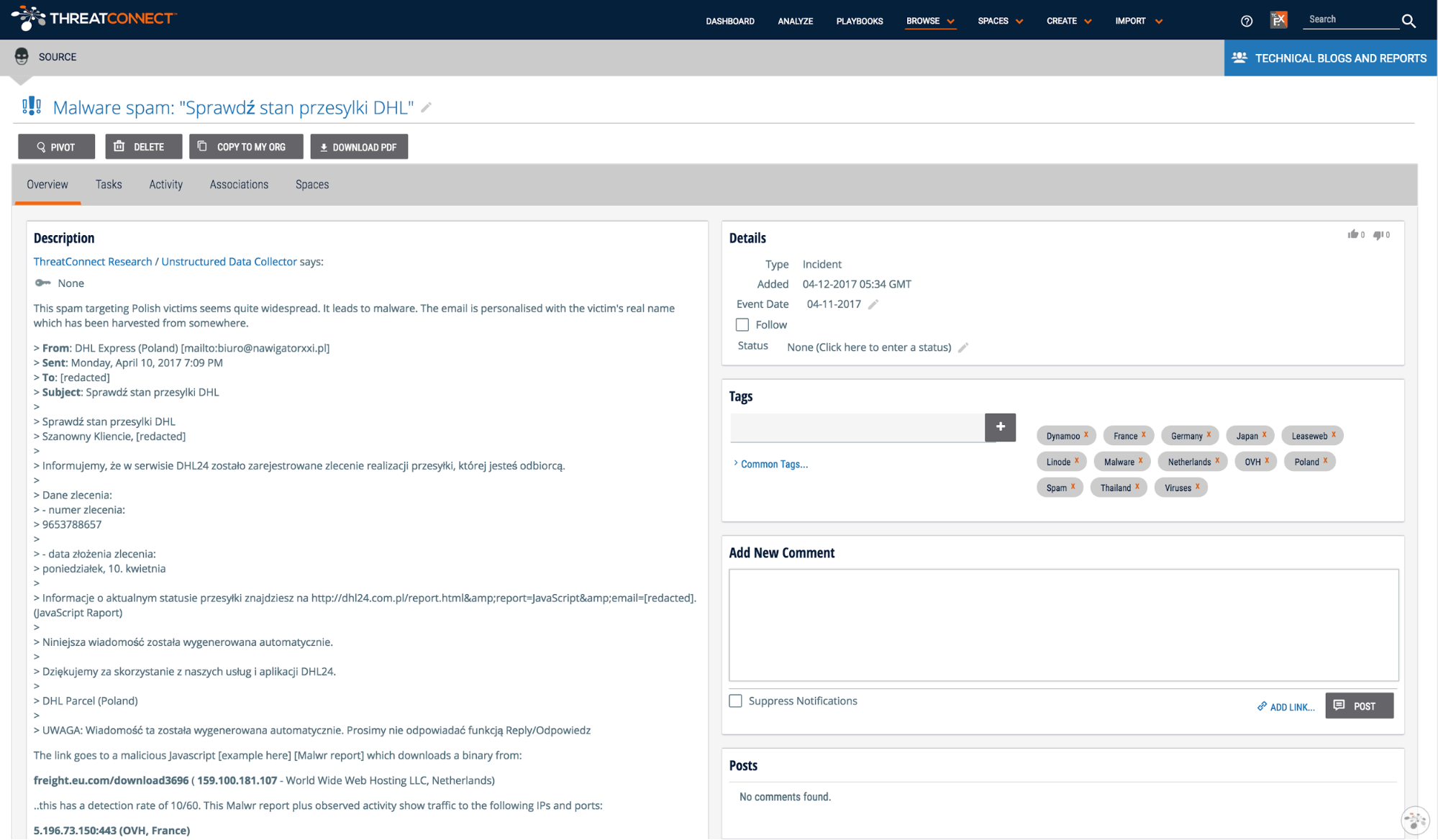
Task: Remove the France tag
Action: coord(1143,434)
